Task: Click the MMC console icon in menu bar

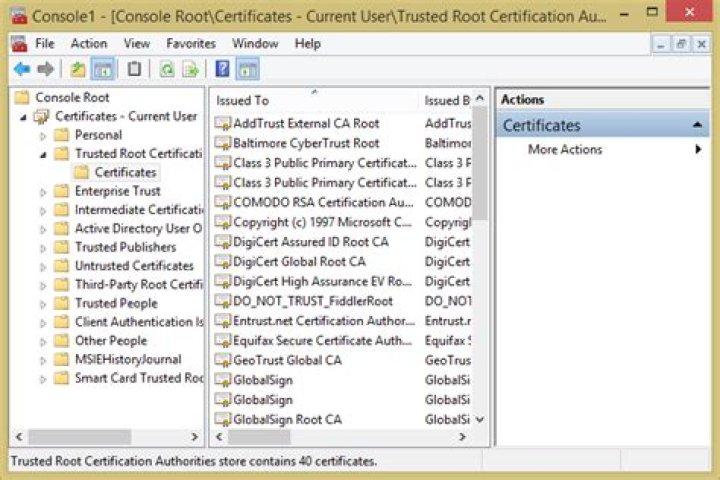Action: point(19,44)
